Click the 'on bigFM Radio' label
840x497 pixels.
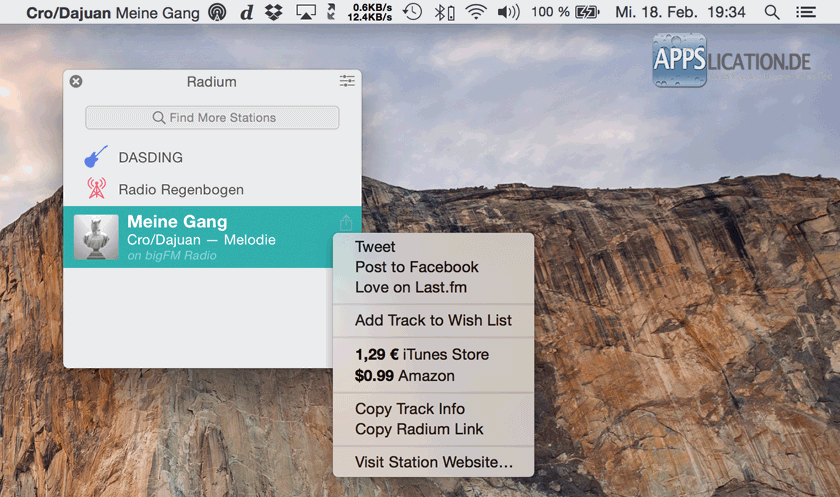[172, 255]
